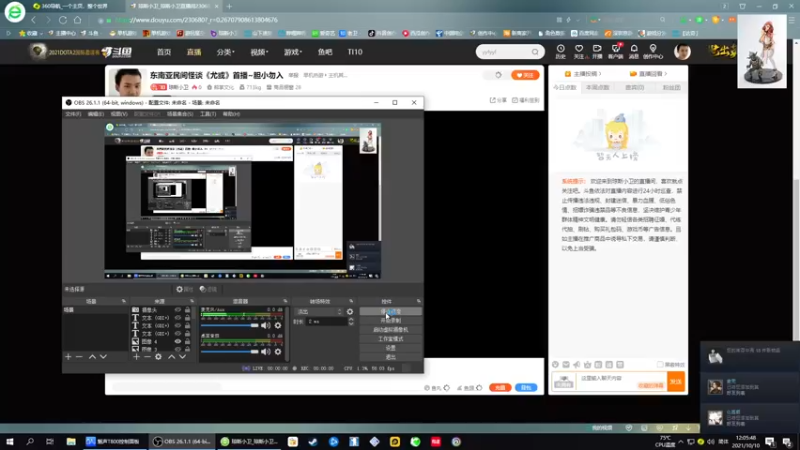Image resolution: width=800 pixels, height=450 pixels.
Task: Open OBS 工具(T) menu
Action: pyautogui.click(x=208, y=114)
